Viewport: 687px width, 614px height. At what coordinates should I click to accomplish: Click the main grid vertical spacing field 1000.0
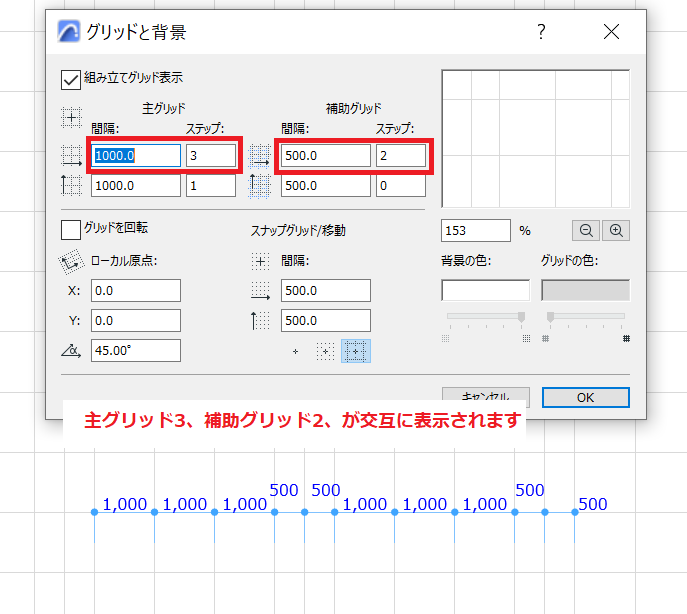[136, 185]
